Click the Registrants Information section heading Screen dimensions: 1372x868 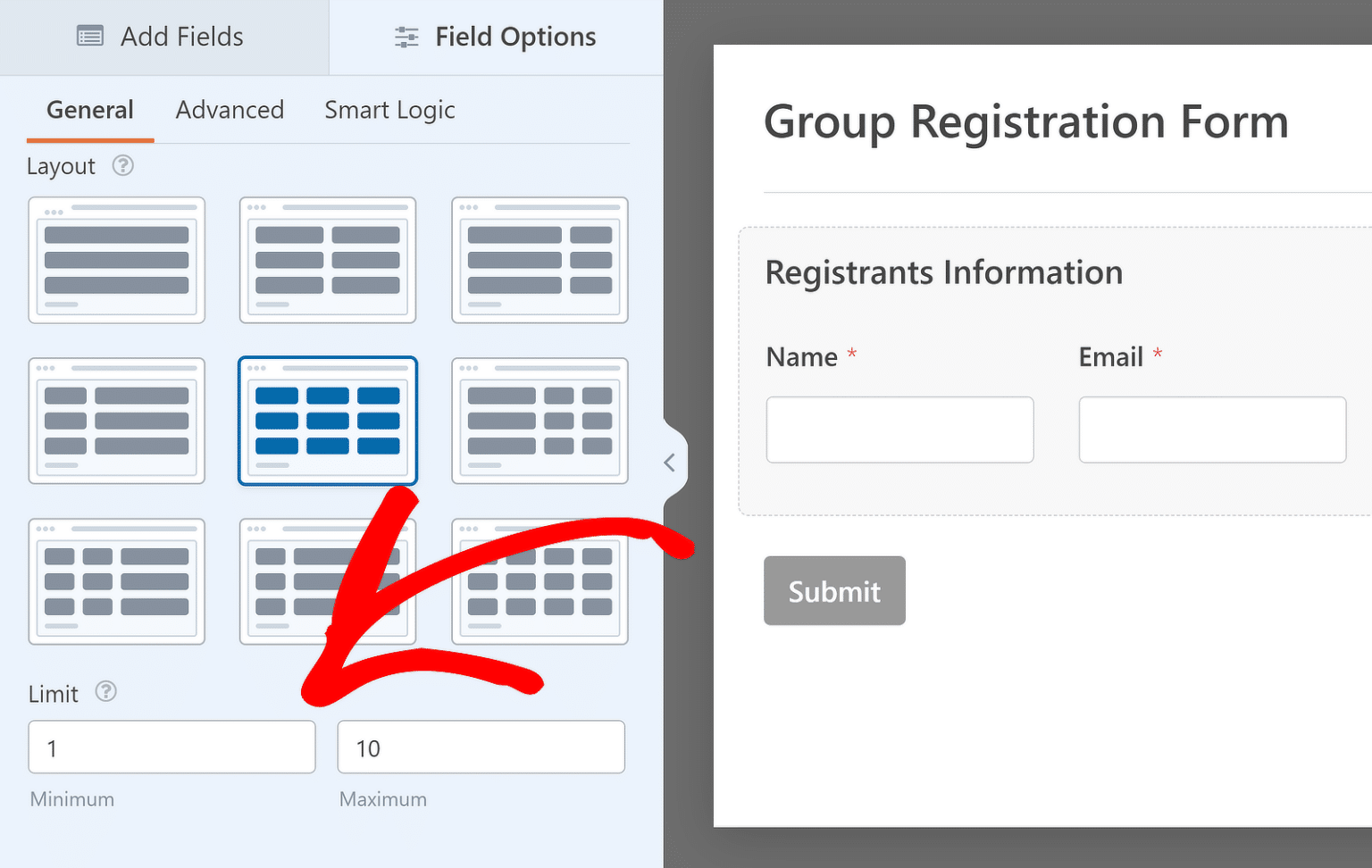coord(943,272)
